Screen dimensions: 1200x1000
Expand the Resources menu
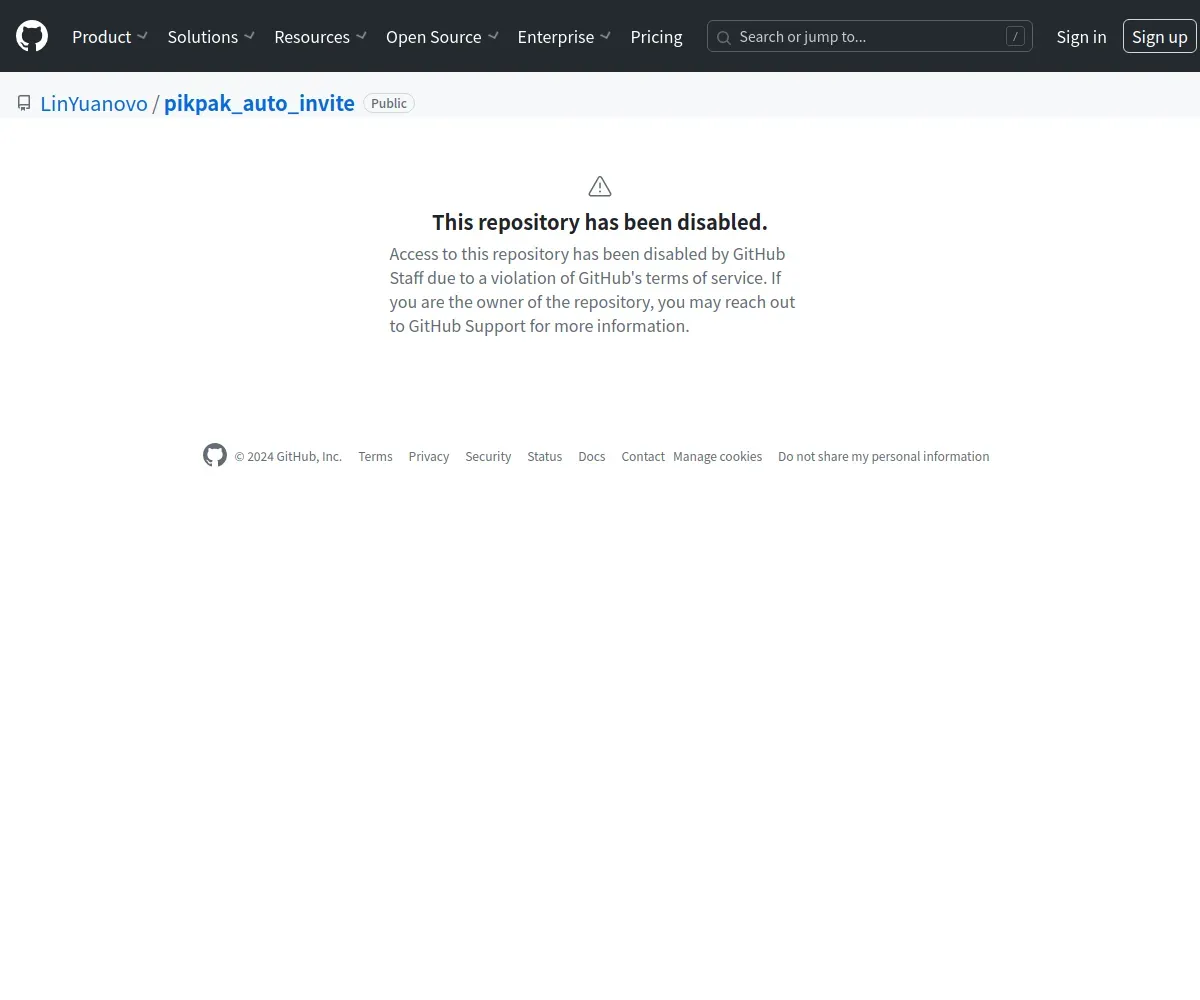point(320,37)
